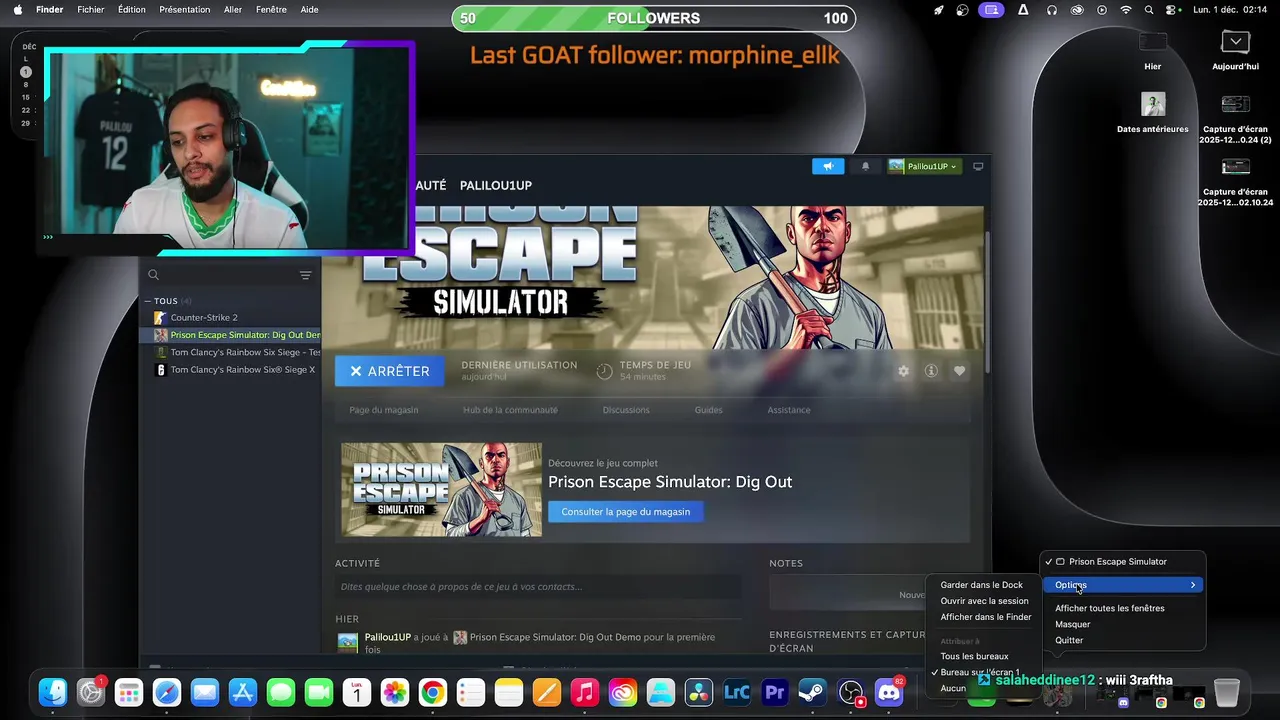Choose 'Afficher toutes les fenêtres'
The width and height of the screenshot is (1280, 720).
(1123, 608)
